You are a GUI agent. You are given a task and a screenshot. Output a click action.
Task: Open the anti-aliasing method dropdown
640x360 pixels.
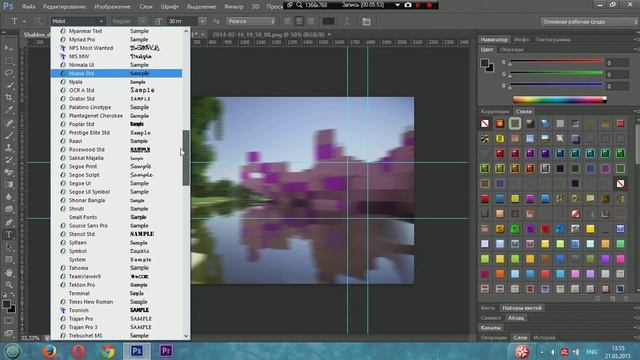[251, 21]
